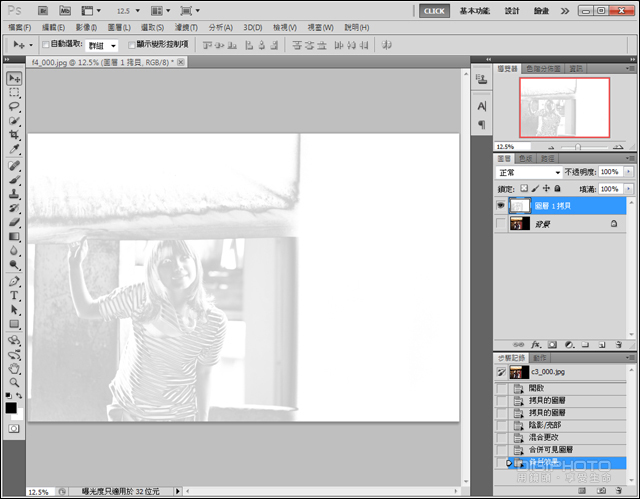The width and height of the screenshot is (640, 499).
Task: Select the Lasso tool
Action: [x=14, y=106]
